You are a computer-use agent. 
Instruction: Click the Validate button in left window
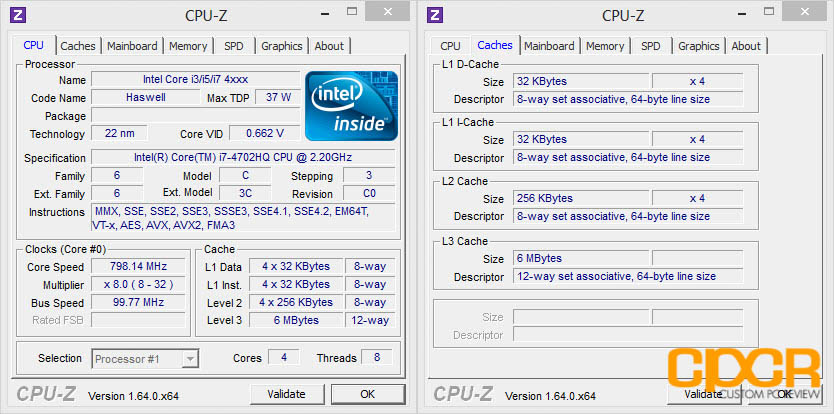click(x=286, y=394)
